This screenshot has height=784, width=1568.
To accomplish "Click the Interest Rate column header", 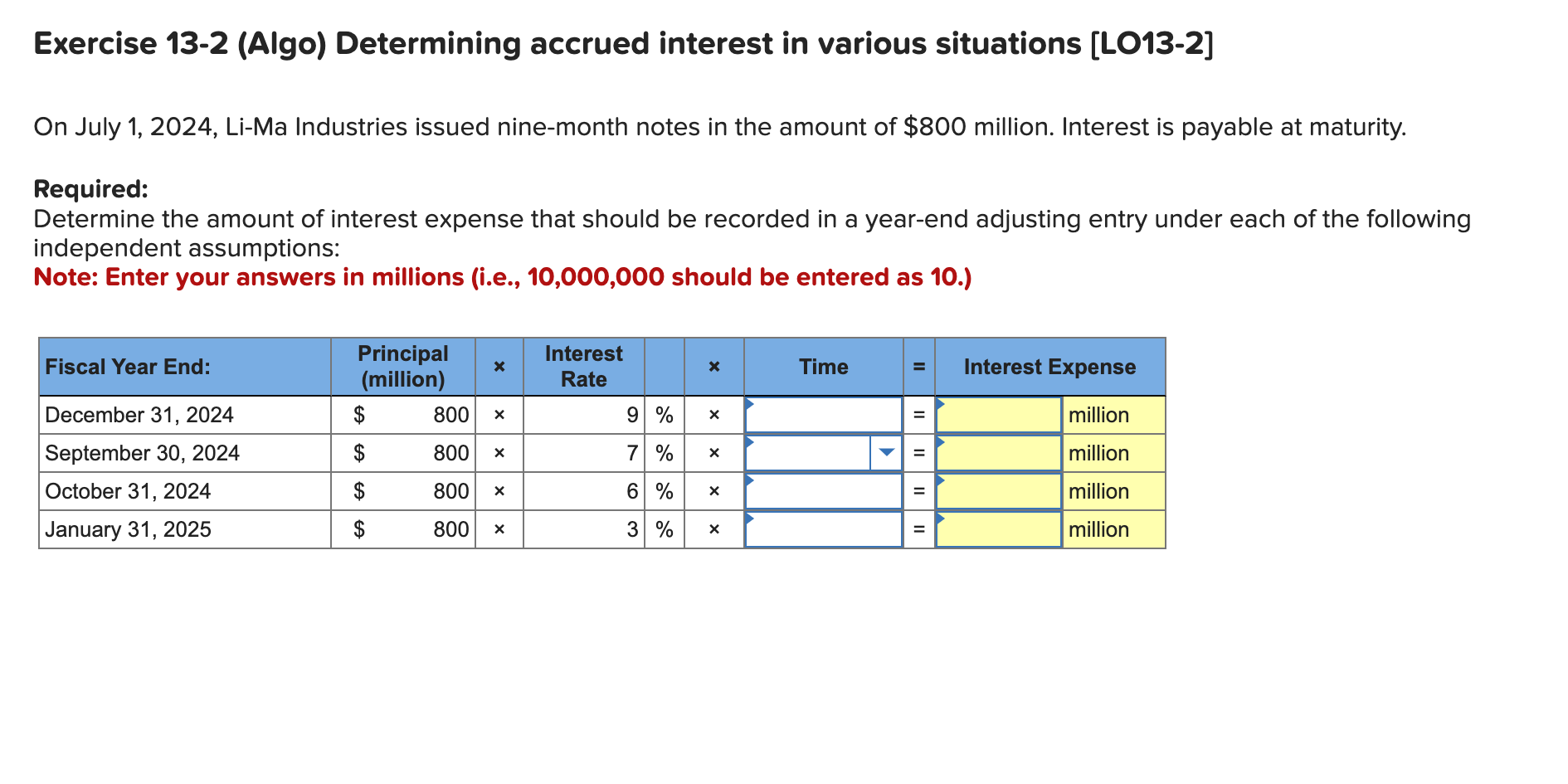I will coord(584,367).
